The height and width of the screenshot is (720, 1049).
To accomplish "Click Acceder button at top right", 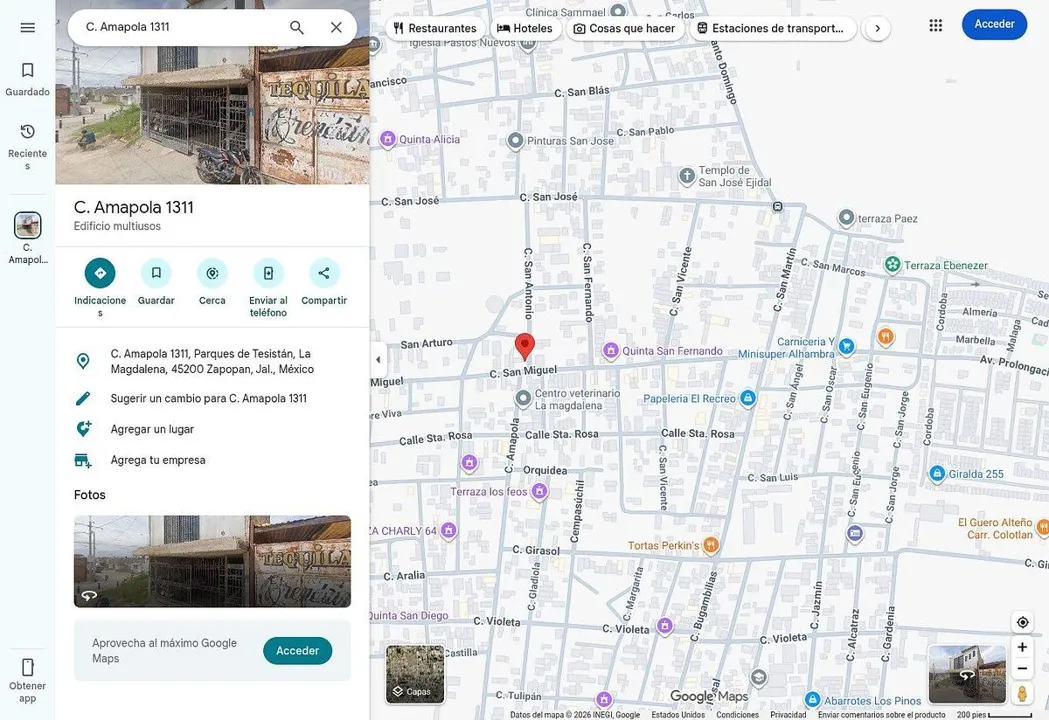I will [x=994, y=24].
